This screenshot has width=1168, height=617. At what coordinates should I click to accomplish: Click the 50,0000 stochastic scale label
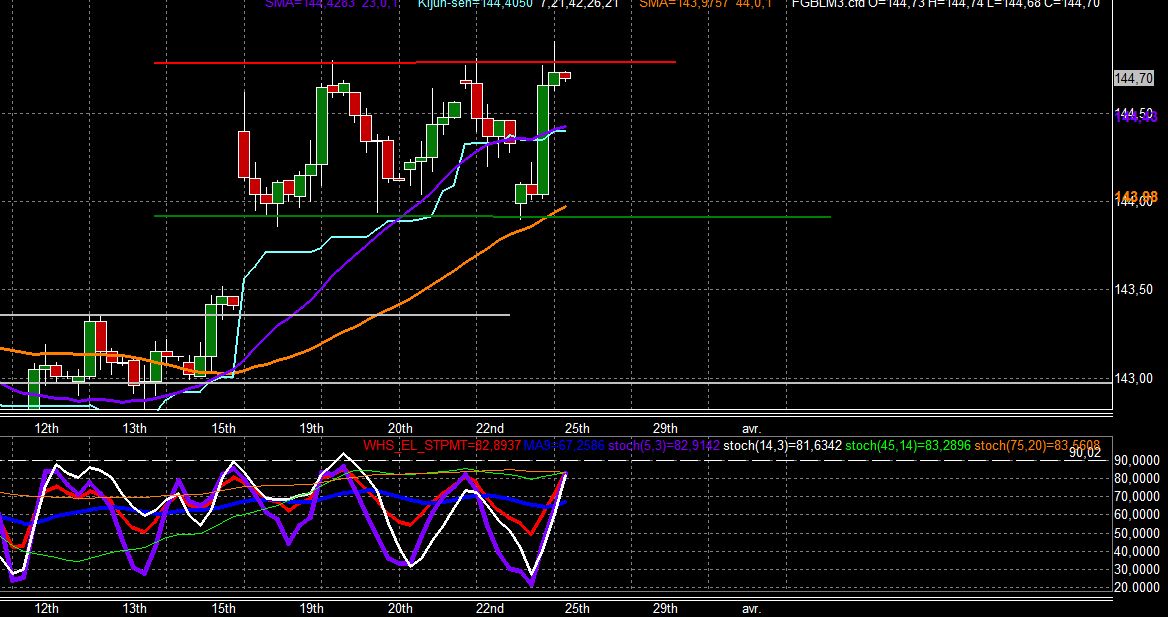[1136, 534]
